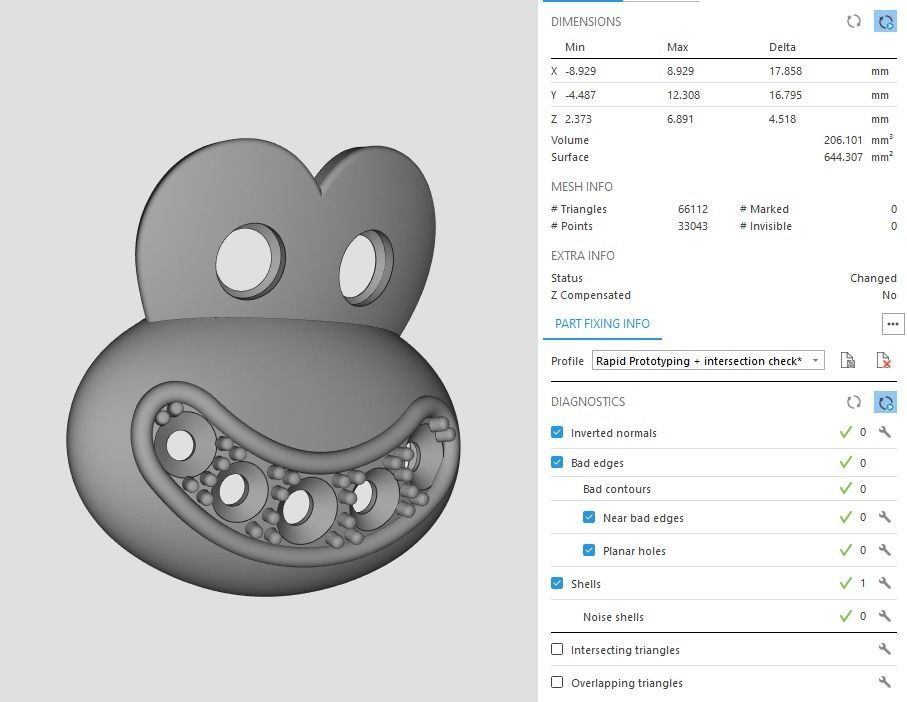The image size is (907, 702).
Task: Click the Status value Changed
Action: pyautogui.click(x=873, y=278)
